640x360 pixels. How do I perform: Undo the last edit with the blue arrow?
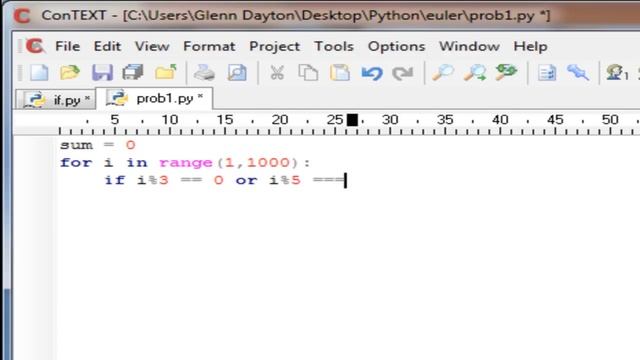point(372,73)
